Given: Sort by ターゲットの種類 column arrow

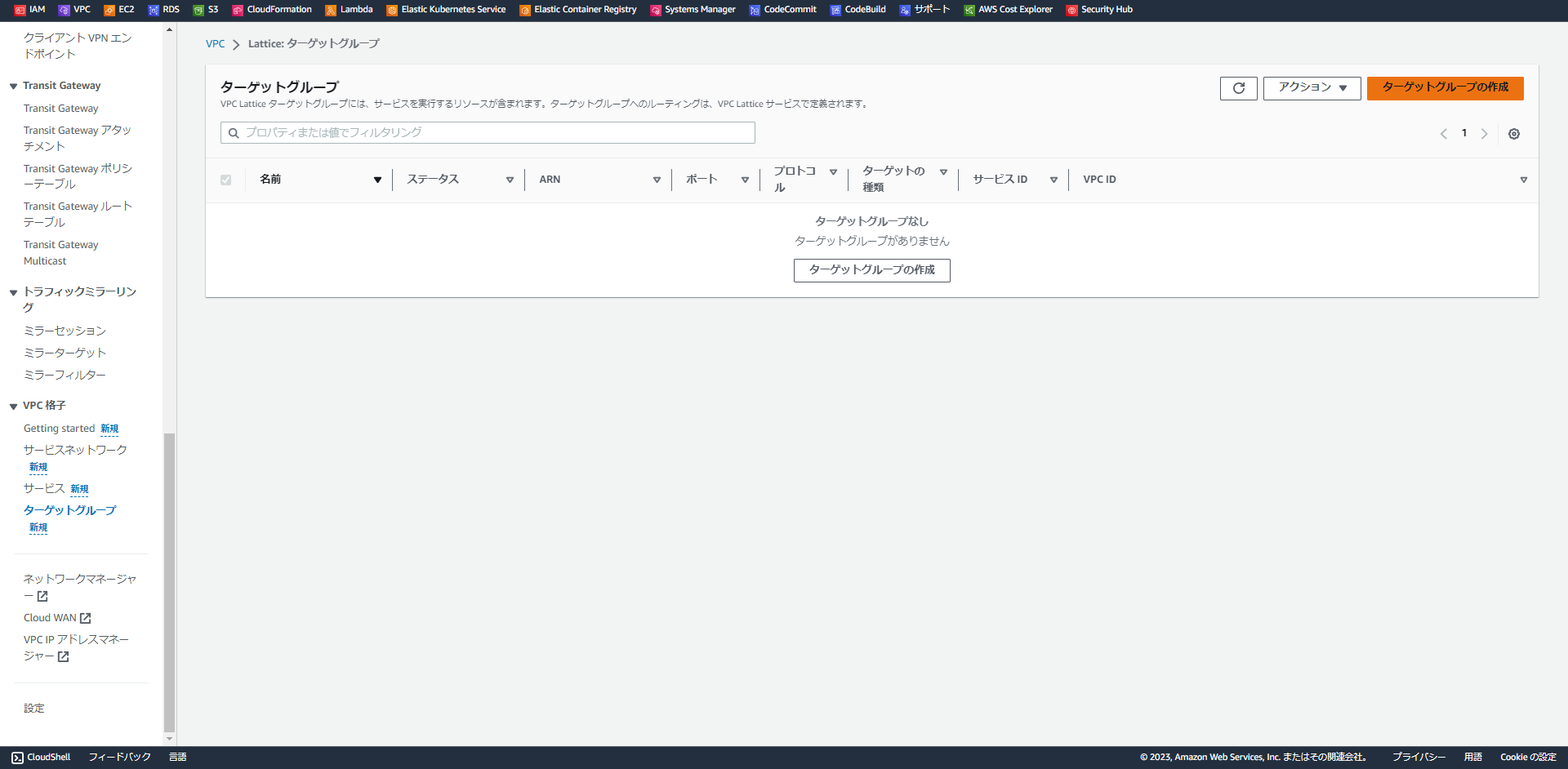Looking at the screenshot, I should (x=943, y=171).
